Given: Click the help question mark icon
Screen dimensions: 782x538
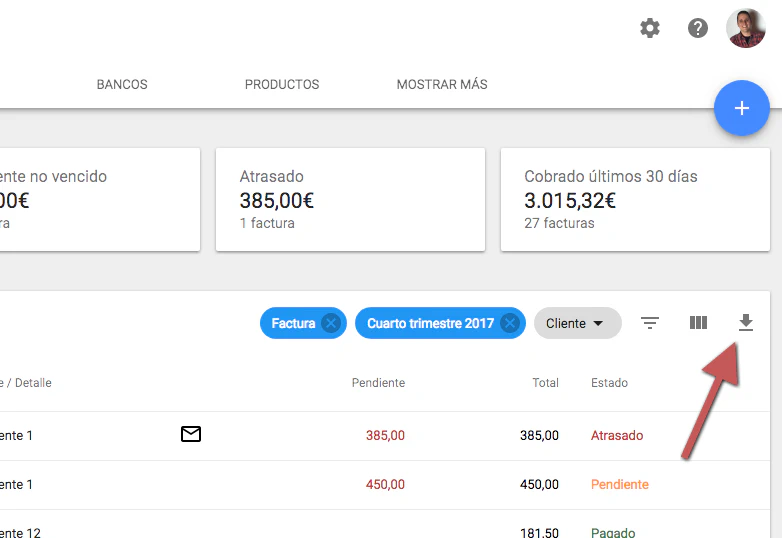Looking at the screenshot, I should coord(698,28).
